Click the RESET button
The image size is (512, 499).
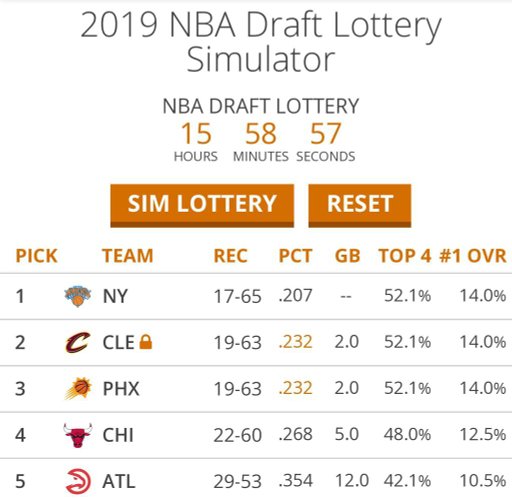(360, 206)
